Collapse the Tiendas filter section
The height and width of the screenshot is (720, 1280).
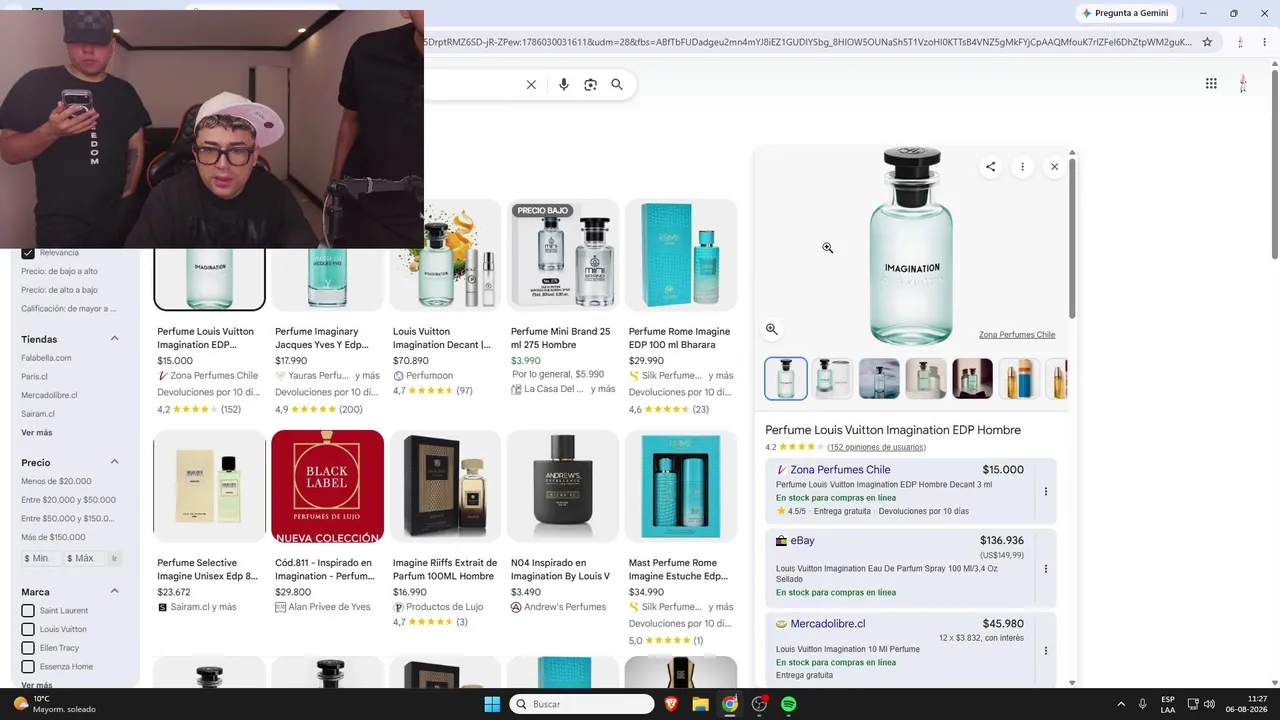click(114, 339)
